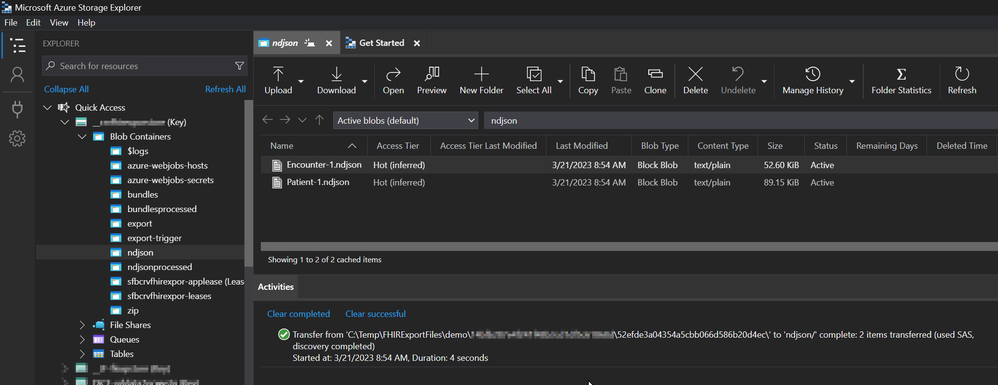This screenshot has width=998, height=385.
Task: Open the Explorer panel icon in sidebar
Action: coord(18,45)
